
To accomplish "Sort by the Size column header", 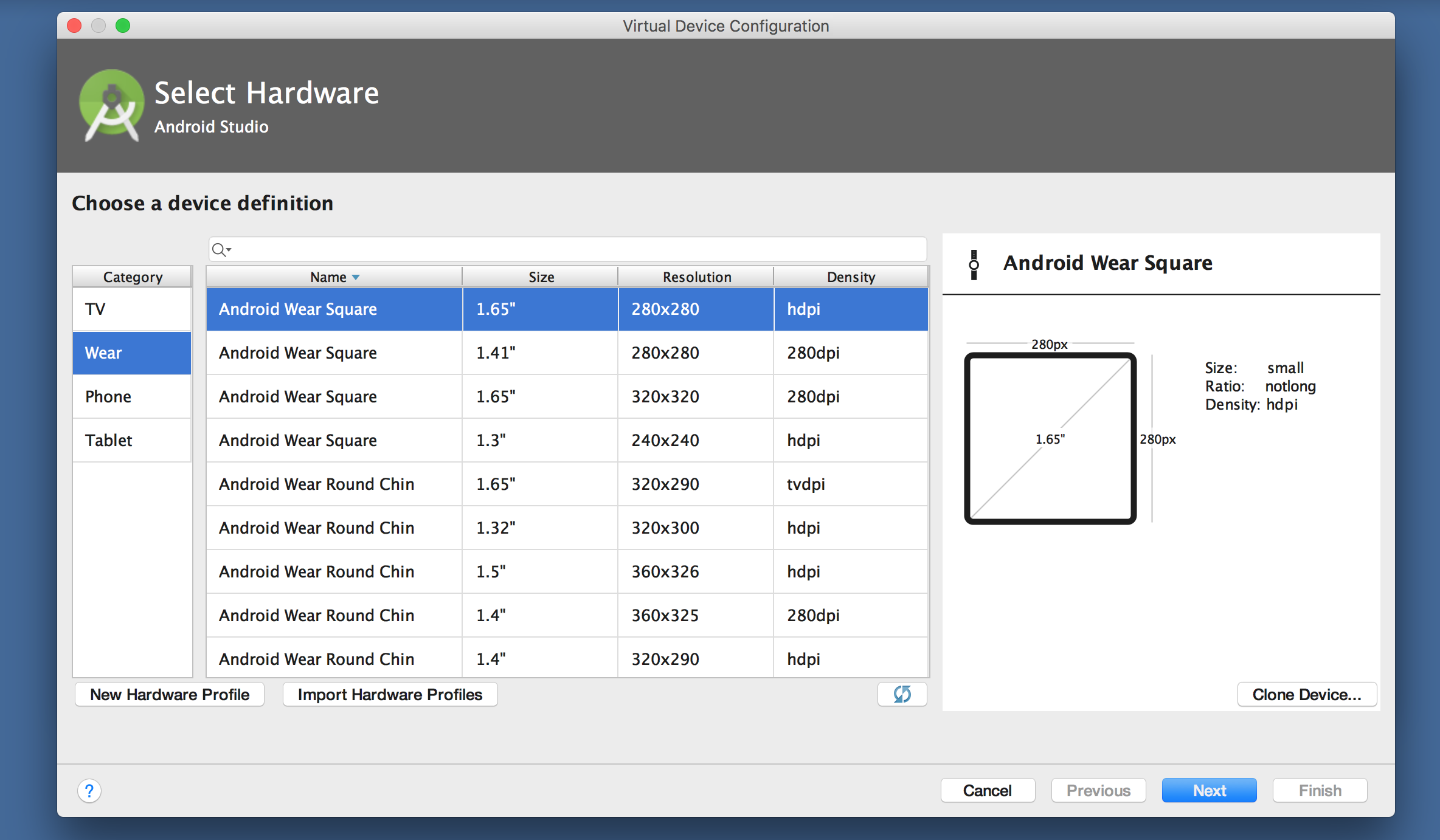I will coord(541,277).
